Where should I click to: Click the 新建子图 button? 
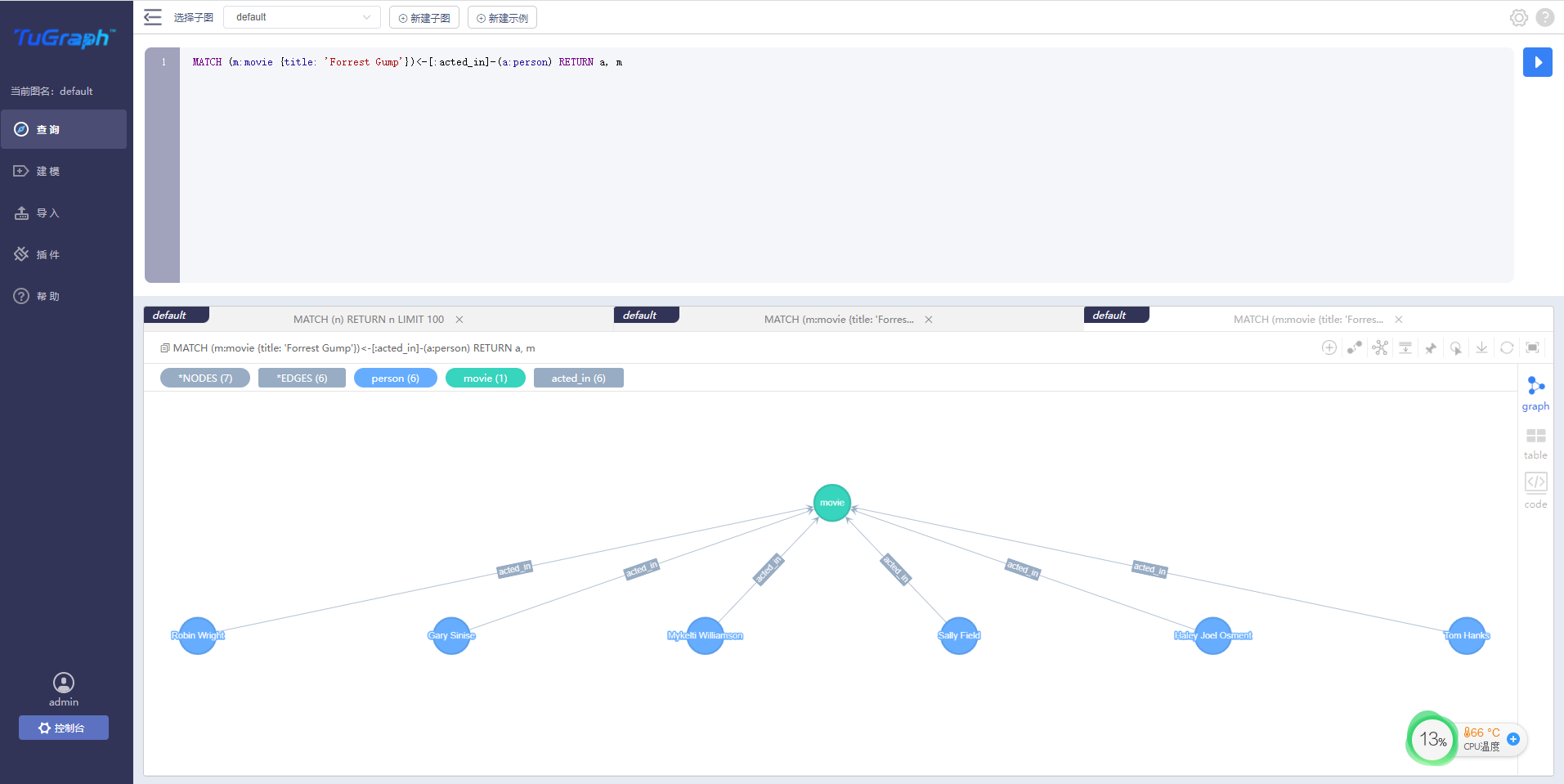click(424, 18)
